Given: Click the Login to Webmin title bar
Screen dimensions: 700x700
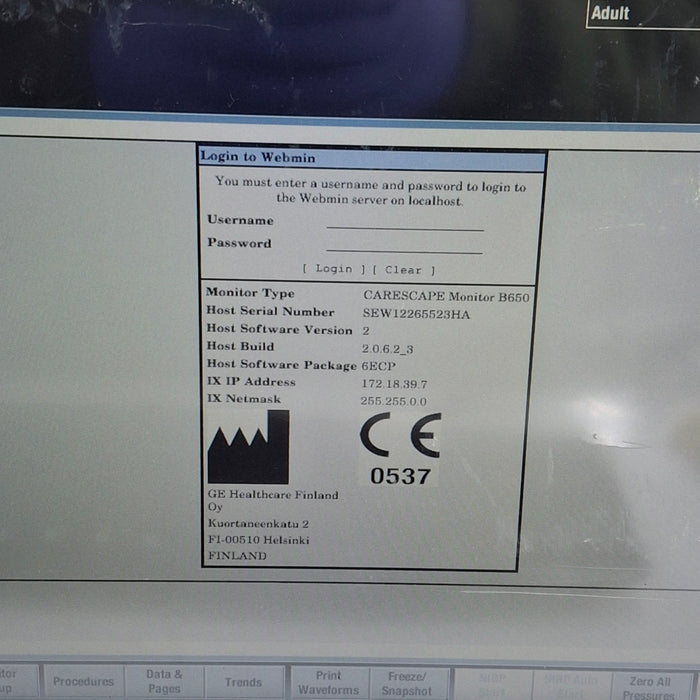Looking at the screenshot, I should point(372,158).
